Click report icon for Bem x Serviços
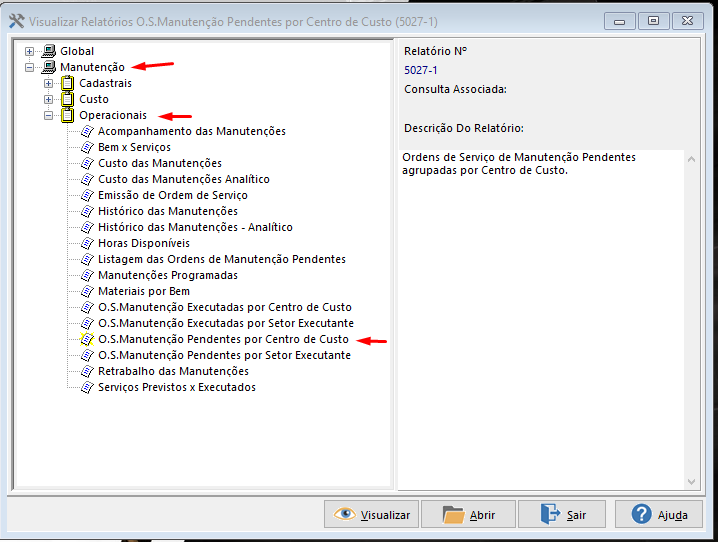The image size is (718, 542). (87, 147)
